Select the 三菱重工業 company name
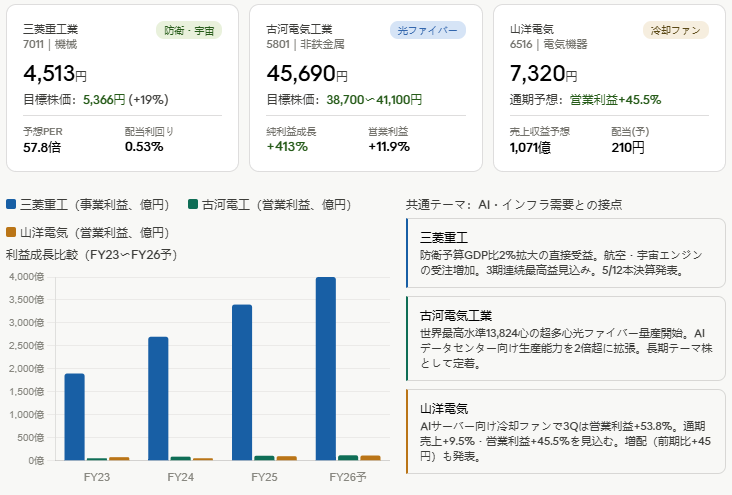 (50, 29)
